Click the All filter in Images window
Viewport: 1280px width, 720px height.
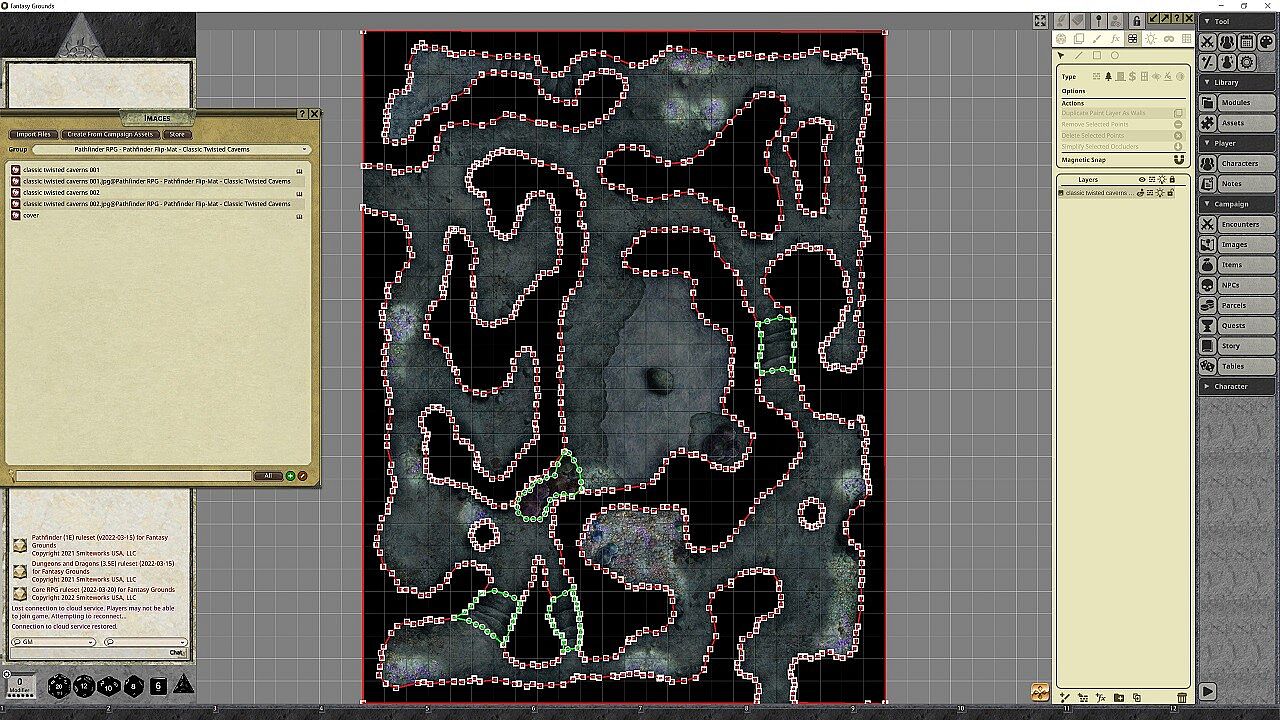[x=267, y=476]
